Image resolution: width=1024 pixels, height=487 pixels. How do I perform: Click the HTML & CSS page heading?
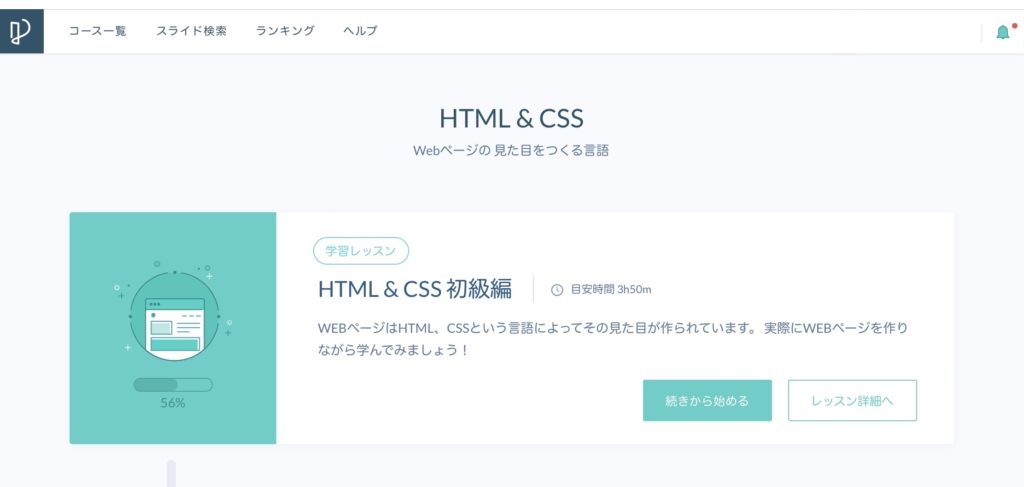(x=511, y=118)
